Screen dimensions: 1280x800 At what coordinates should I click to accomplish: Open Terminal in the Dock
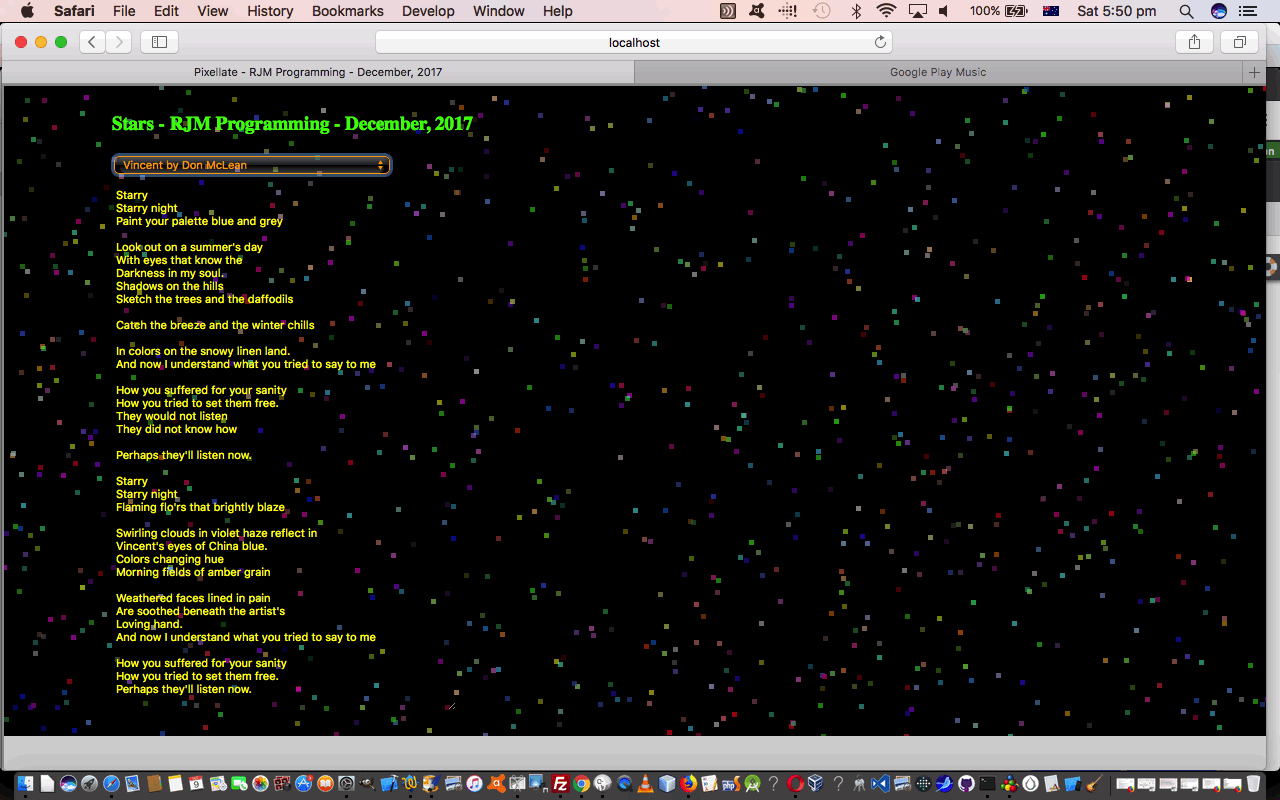coord(987,783)
